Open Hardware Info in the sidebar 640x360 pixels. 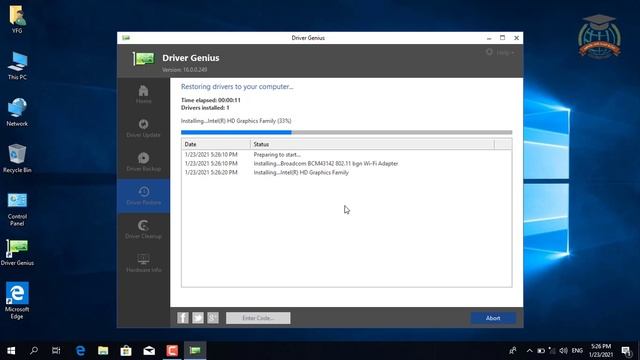(x=143, y=263)
